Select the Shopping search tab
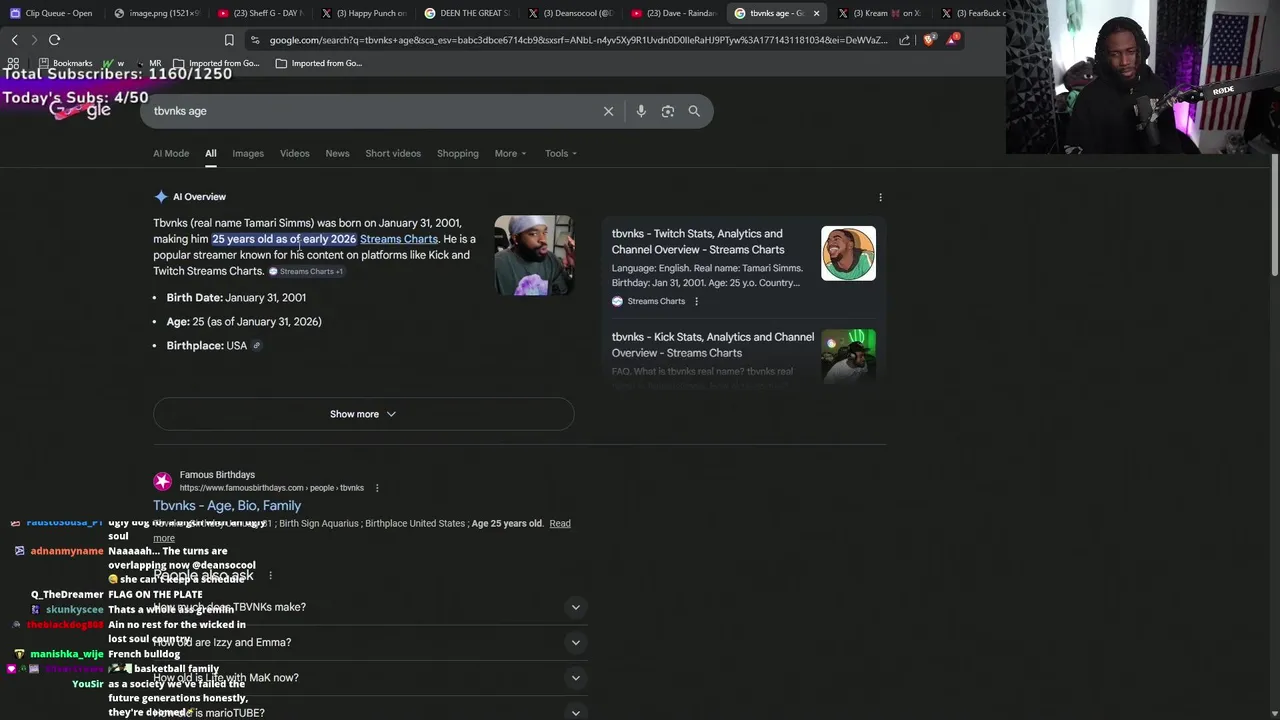This screenshot has height=720, width=1280. tap(458, 153)
